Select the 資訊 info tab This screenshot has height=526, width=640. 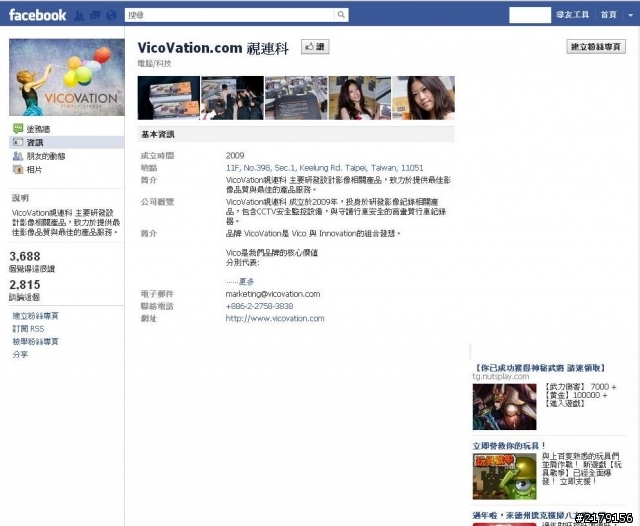coord(35,142)
